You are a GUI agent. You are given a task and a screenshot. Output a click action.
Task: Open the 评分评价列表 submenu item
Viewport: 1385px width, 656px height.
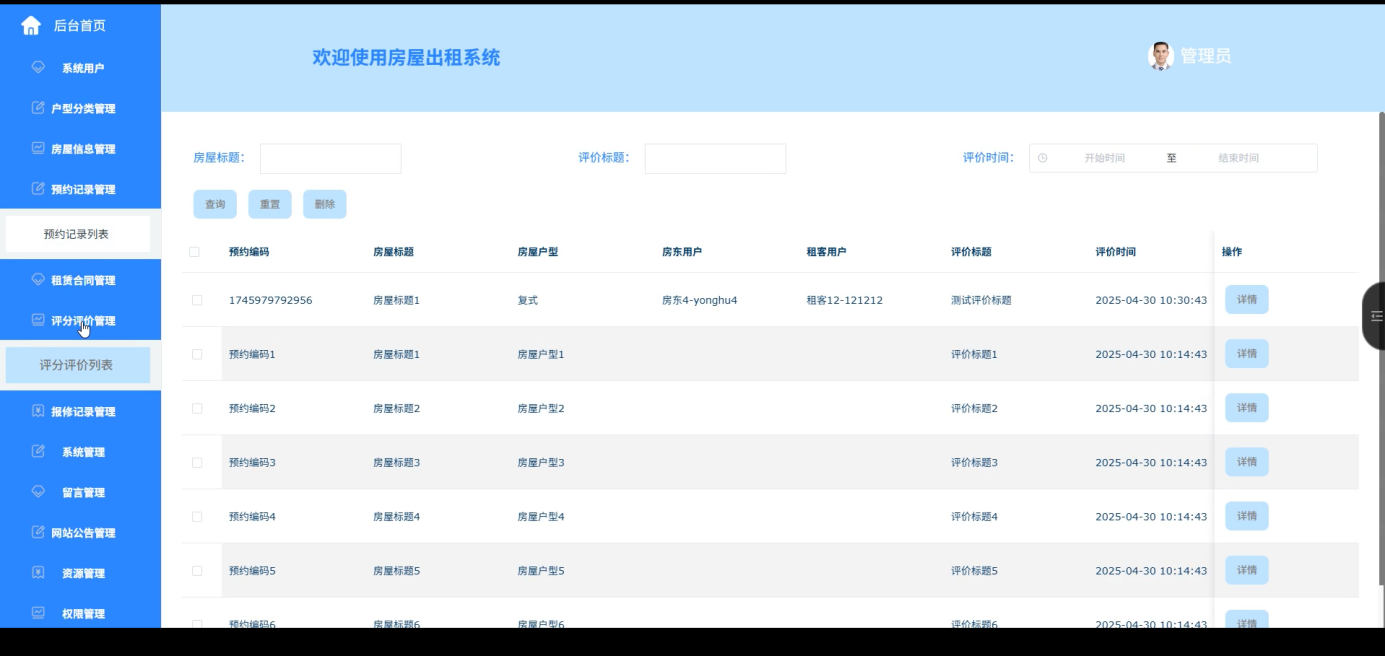pyautogui.click(x=78, y=365)
